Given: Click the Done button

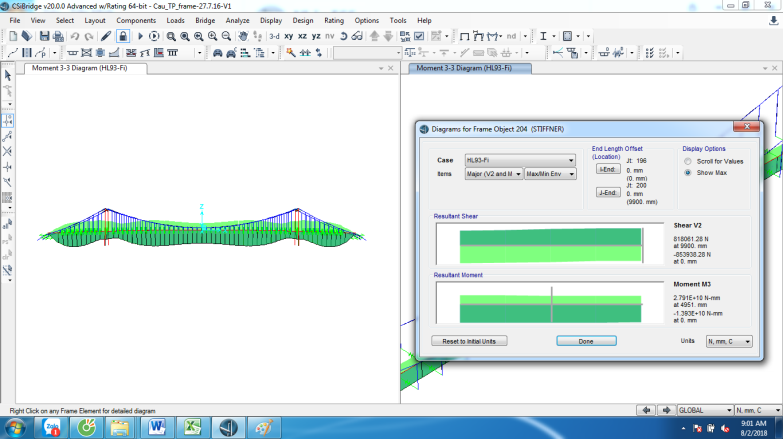Looking at the screenshot, I should click(x=586, y=341).
